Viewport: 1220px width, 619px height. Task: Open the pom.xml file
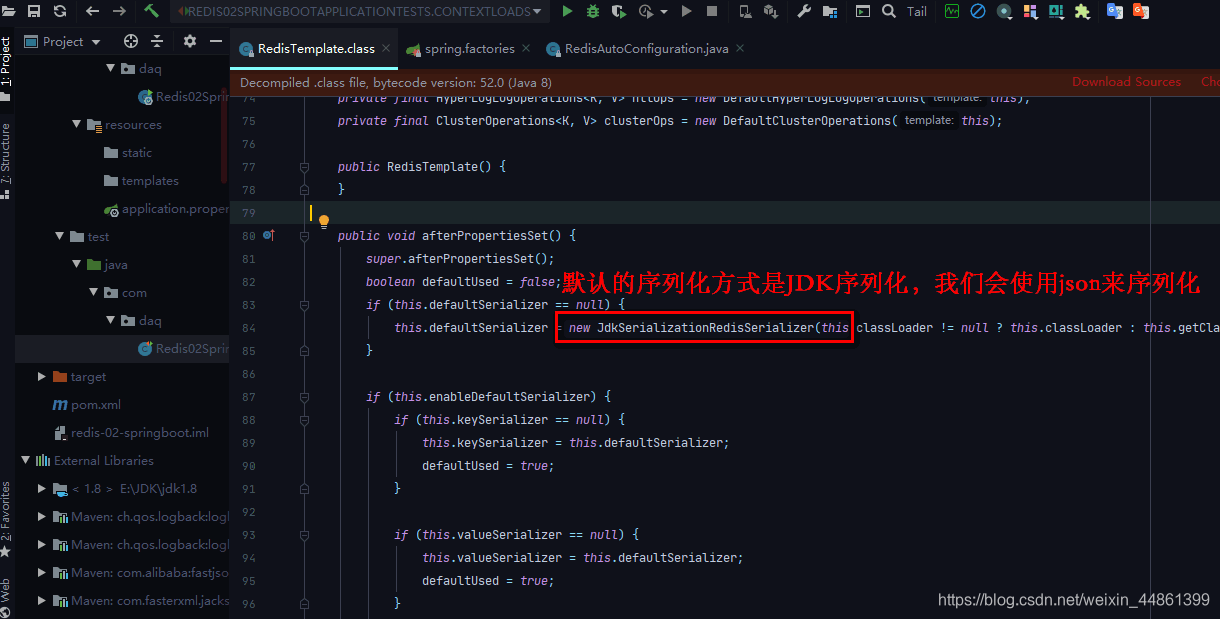pos(87,405)
